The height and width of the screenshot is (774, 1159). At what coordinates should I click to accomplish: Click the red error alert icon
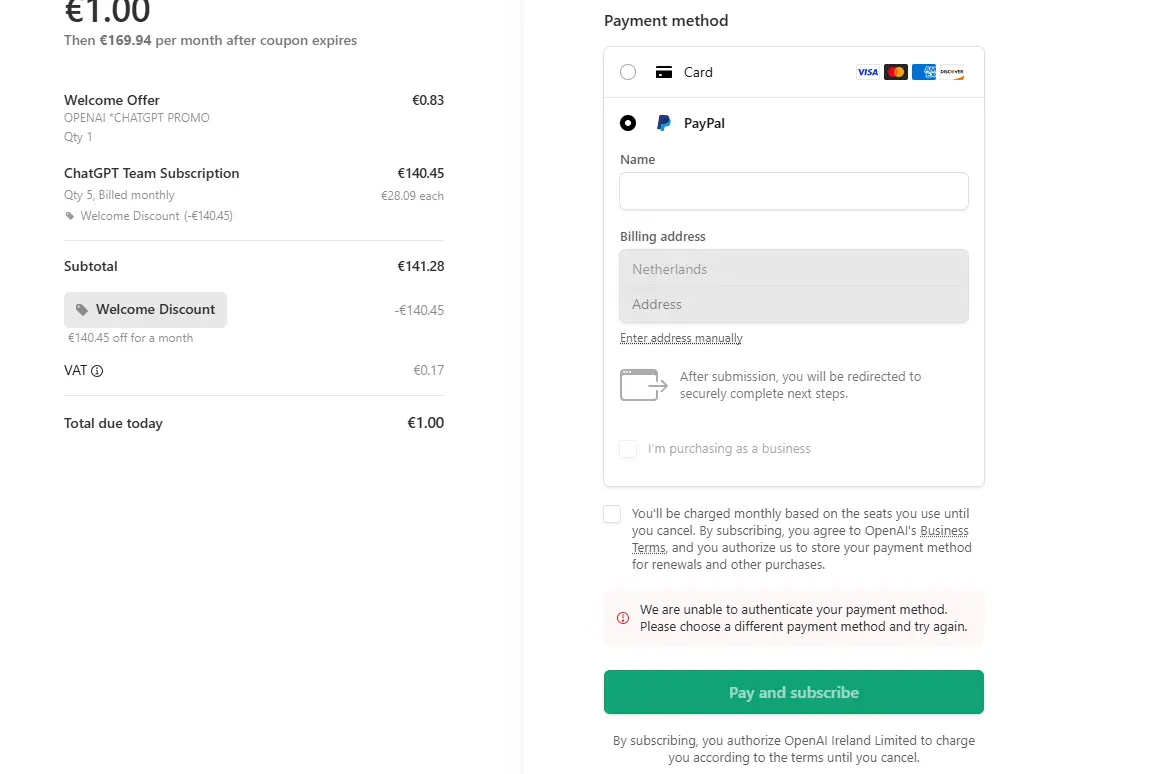[623, 618]
